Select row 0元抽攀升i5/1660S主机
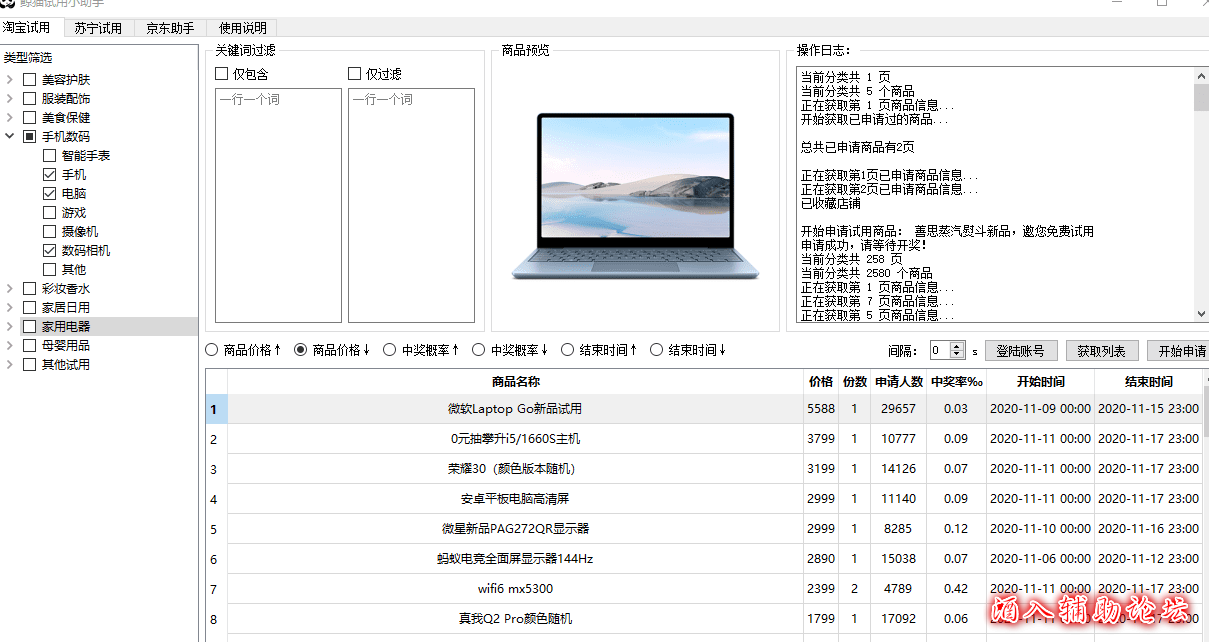This screenshot has width=1209, height=642. click(704, 439)
